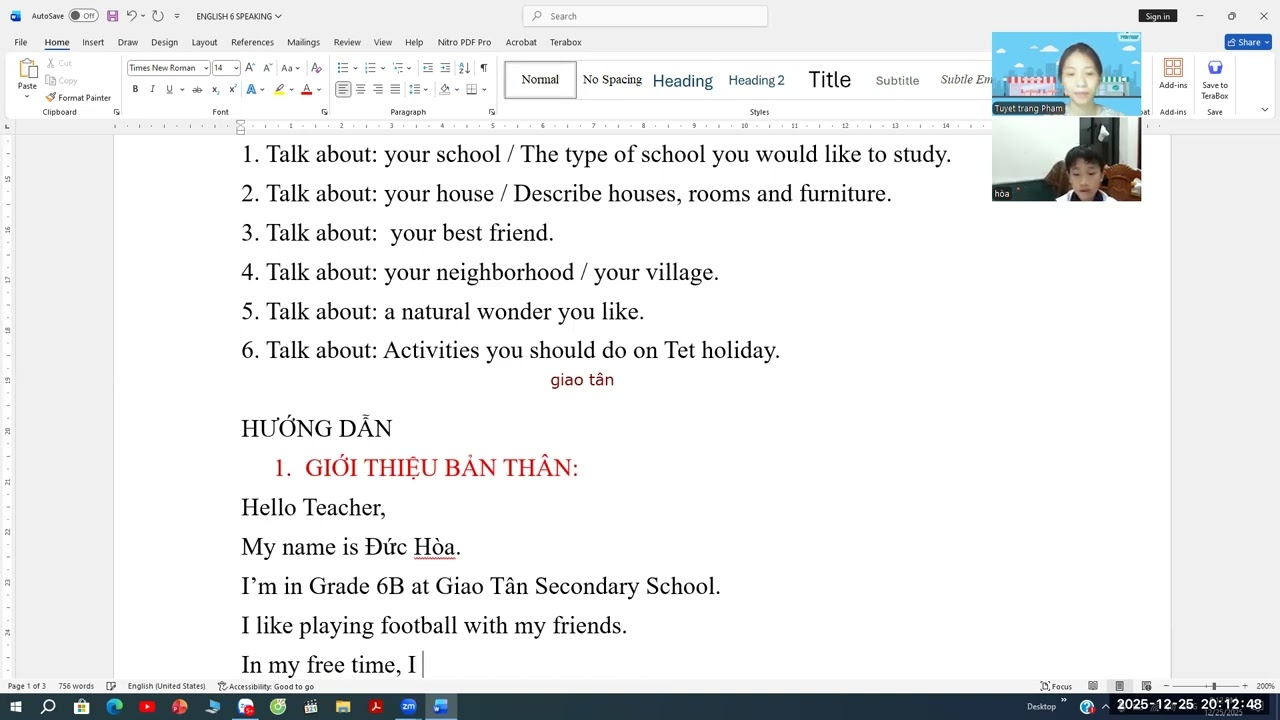
Task: Apply strikethrough formatting
Action: 197,90
